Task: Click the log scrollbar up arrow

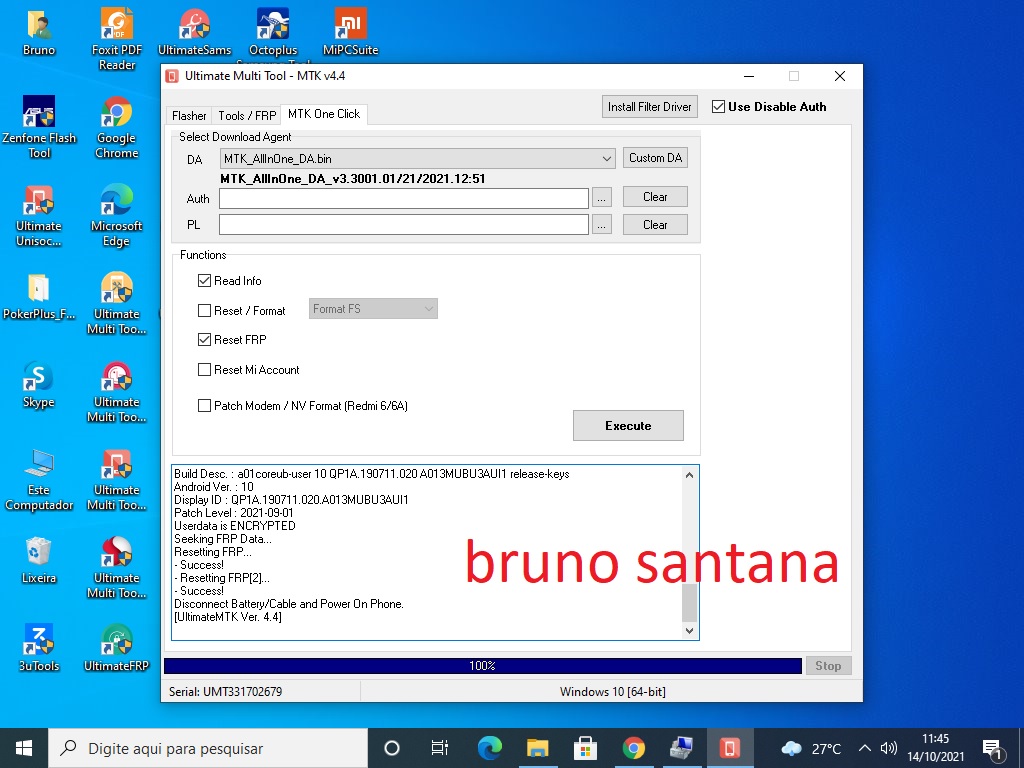Action: click(690, 475)
